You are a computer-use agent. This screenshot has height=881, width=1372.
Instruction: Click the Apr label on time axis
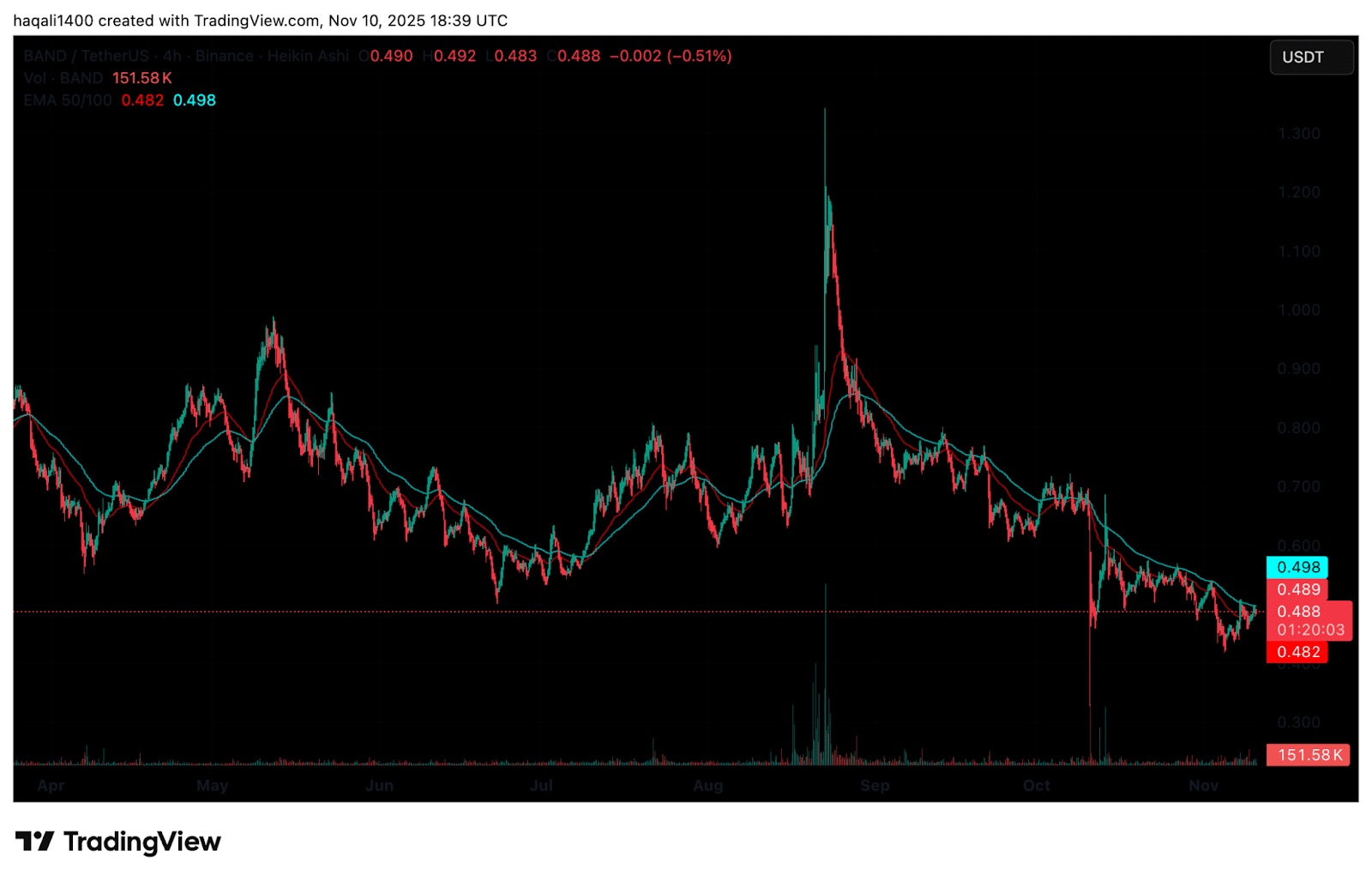click(x=51, y=786)
